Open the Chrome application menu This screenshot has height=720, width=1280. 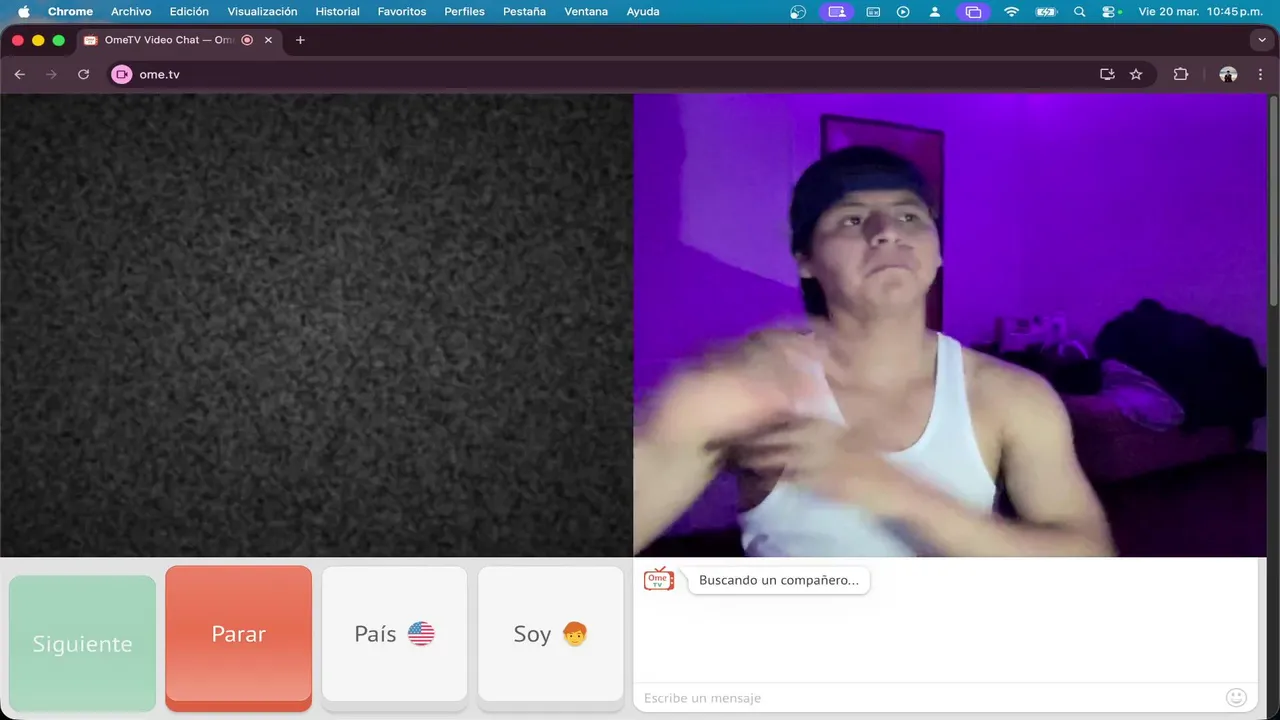tap(70, 12)
